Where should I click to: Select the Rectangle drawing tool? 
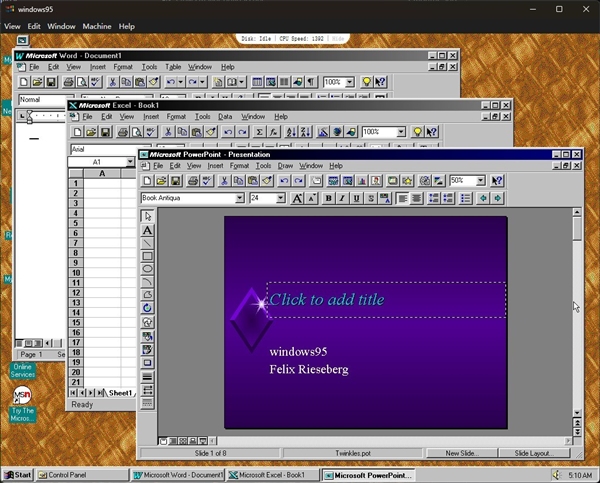coord(147,256)
